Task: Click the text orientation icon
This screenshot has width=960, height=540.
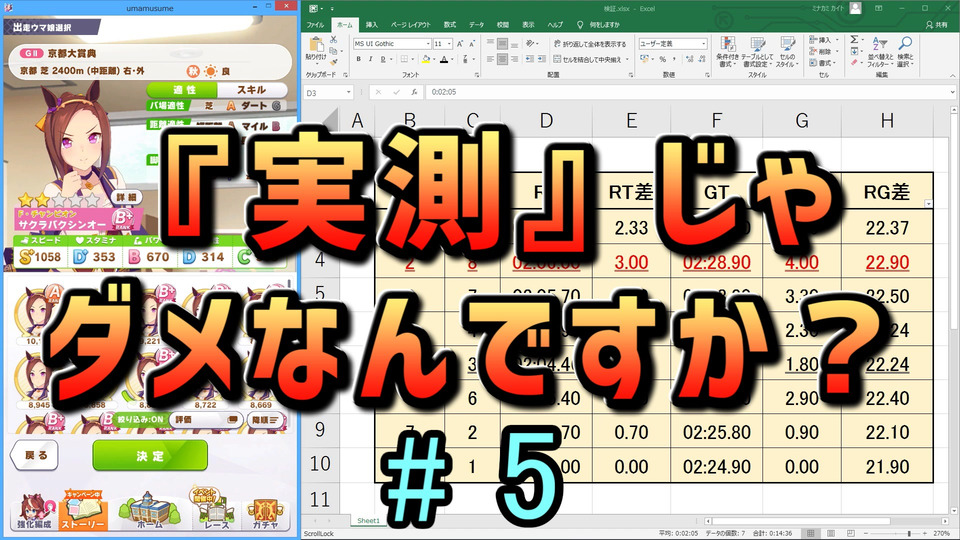Action: click(x=530, y=43)
